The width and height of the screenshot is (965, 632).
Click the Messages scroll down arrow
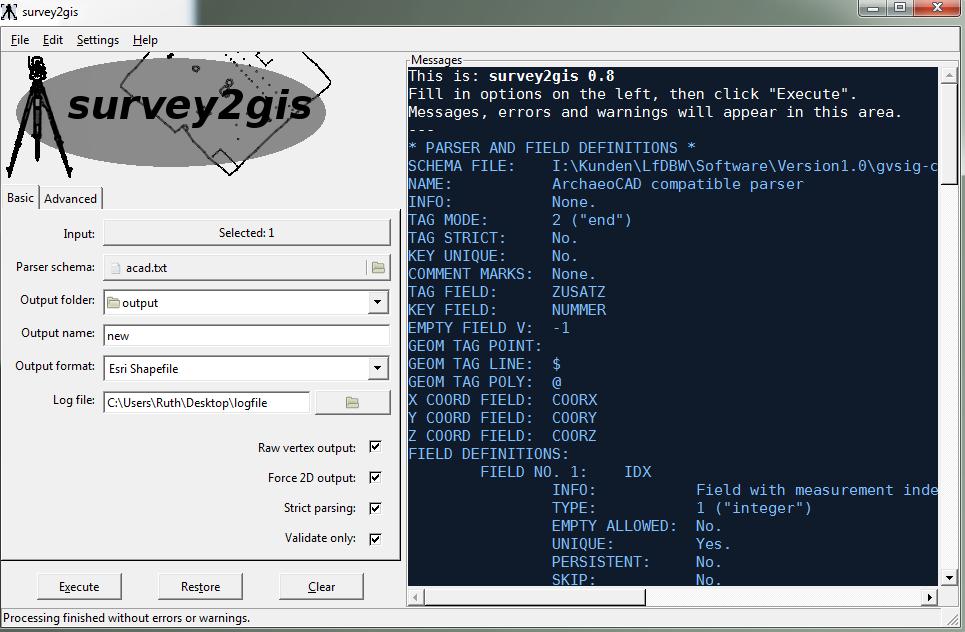[x=949, y=578]
